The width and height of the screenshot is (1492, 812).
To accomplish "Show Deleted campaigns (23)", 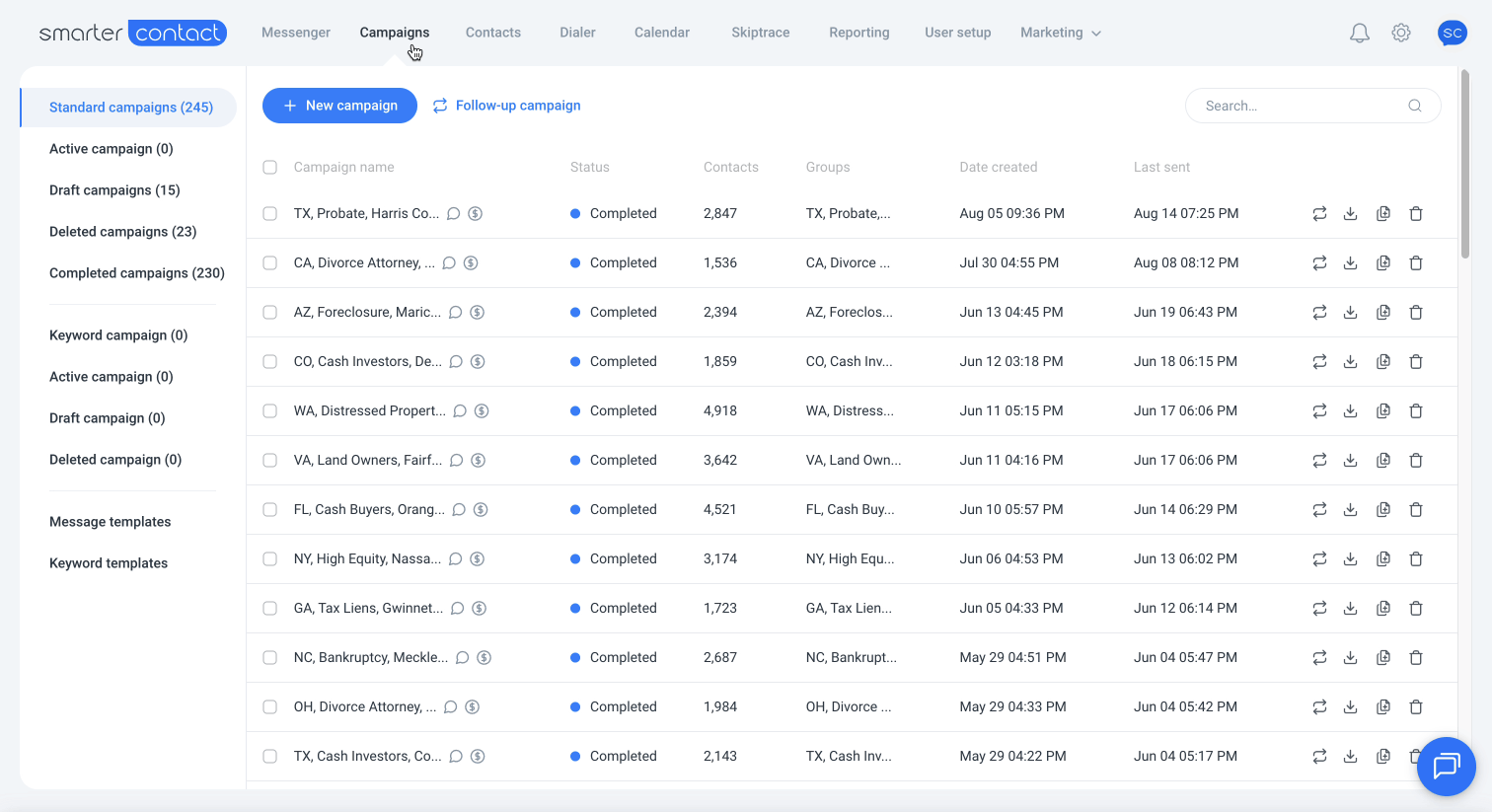I will pyautogui.click(x=123, y=232).
